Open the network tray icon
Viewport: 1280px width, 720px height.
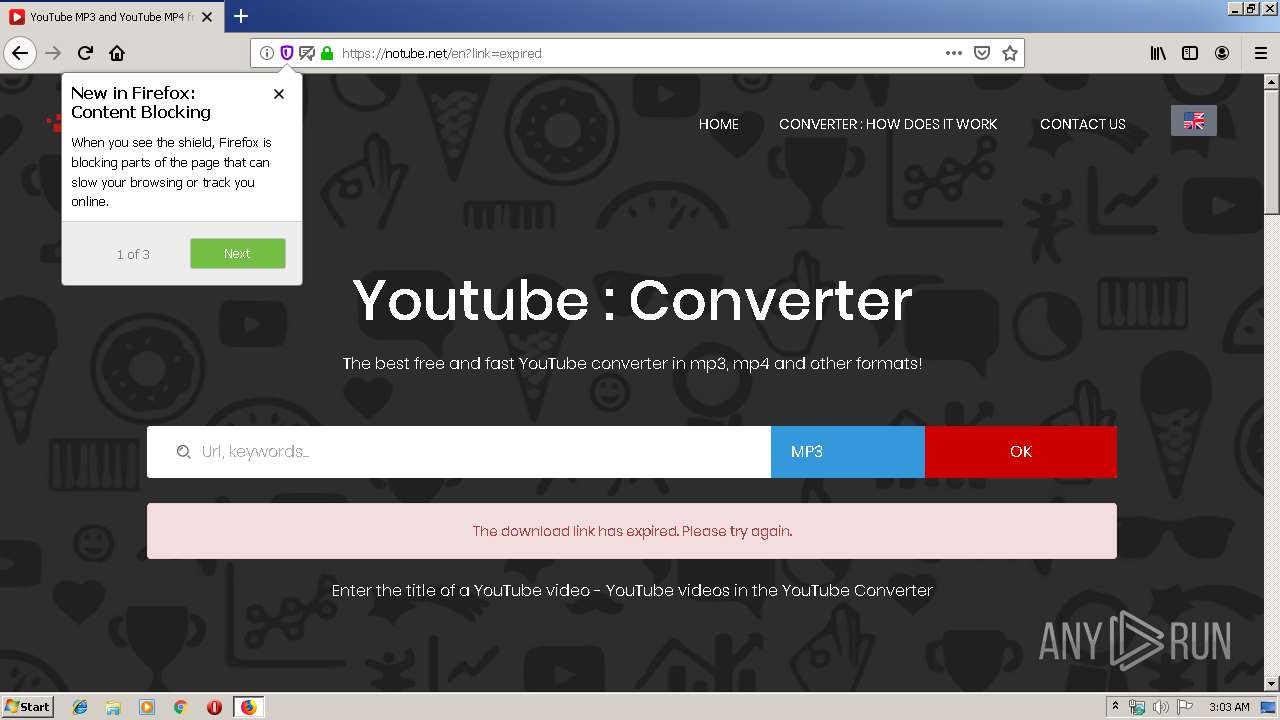click(x=1137, y=707)
